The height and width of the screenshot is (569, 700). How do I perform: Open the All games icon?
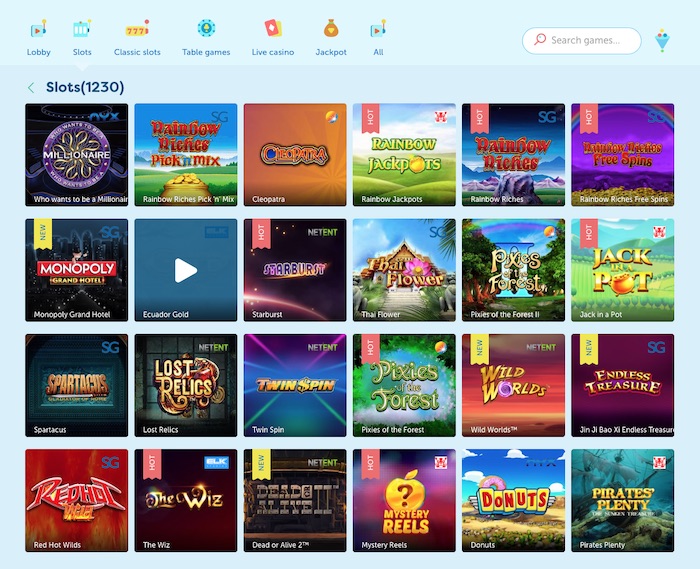tap(378, 29)
